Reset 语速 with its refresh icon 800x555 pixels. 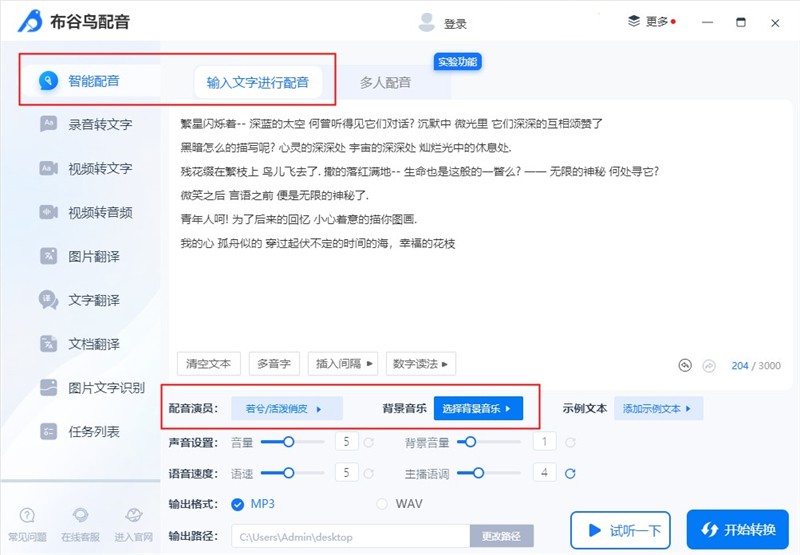pyautogui.click(x=368, y=474)
